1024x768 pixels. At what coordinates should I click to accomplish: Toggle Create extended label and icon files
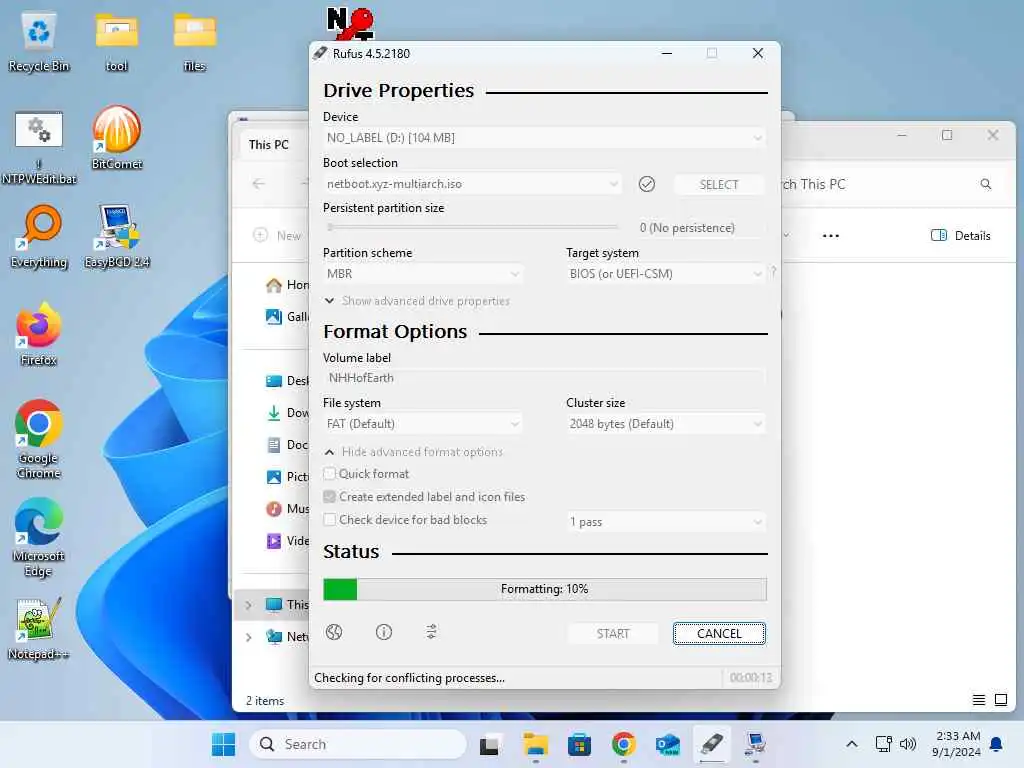pyautogui.click(x=330, y=497)
